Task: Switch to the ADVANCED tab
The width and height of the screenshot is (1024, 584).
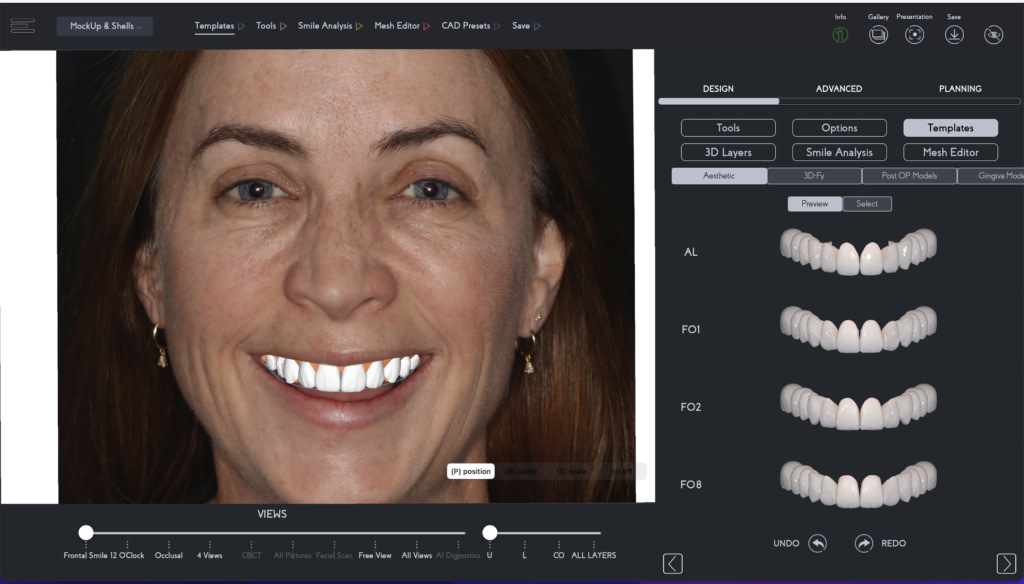Action: pyautogui.click(x=838, y=88)
